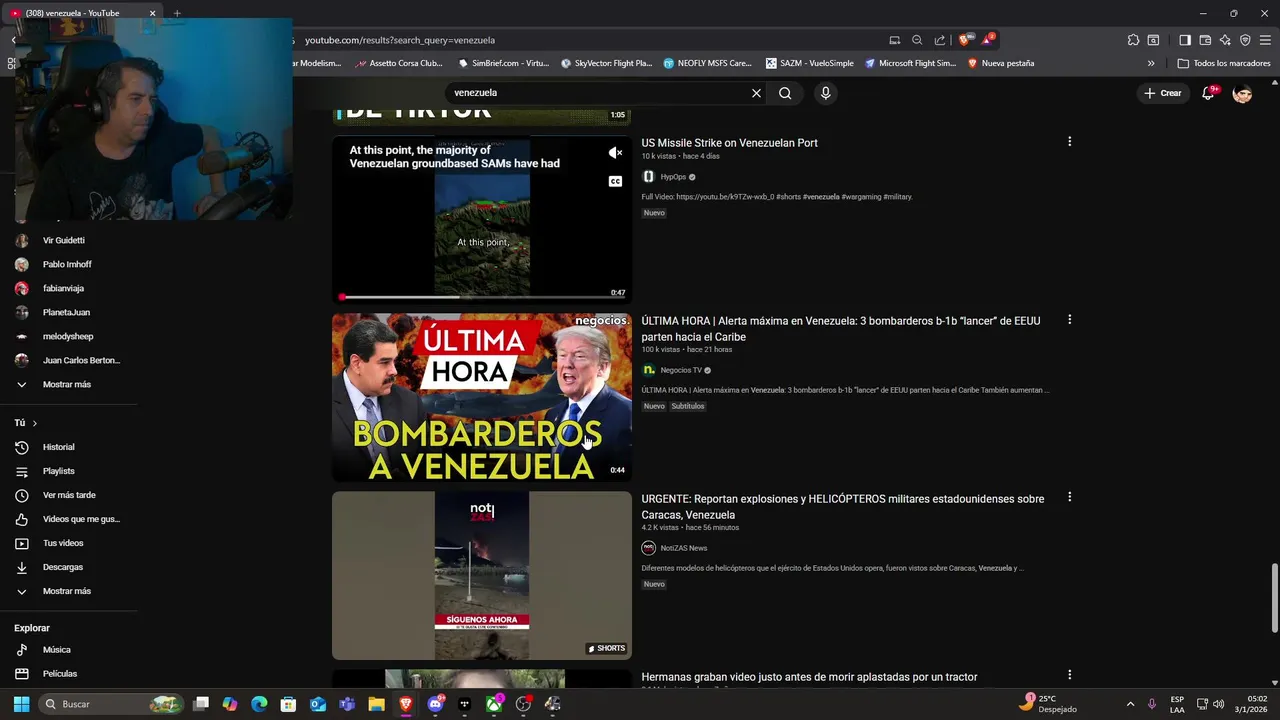Open options menu for US Missile Strike video
Viewport: 1280px width, 720px height.
tap(1069, 142)
